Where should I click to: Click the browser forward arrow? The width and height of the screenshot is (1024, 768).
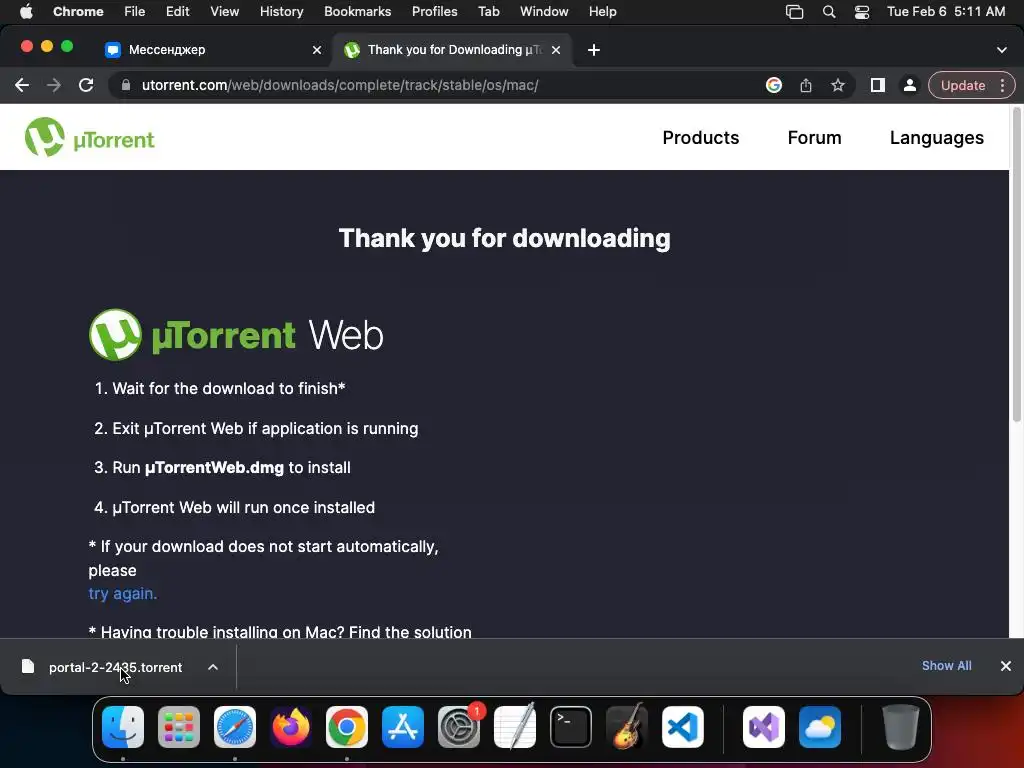pyautogui.click(x=54, y=85)
